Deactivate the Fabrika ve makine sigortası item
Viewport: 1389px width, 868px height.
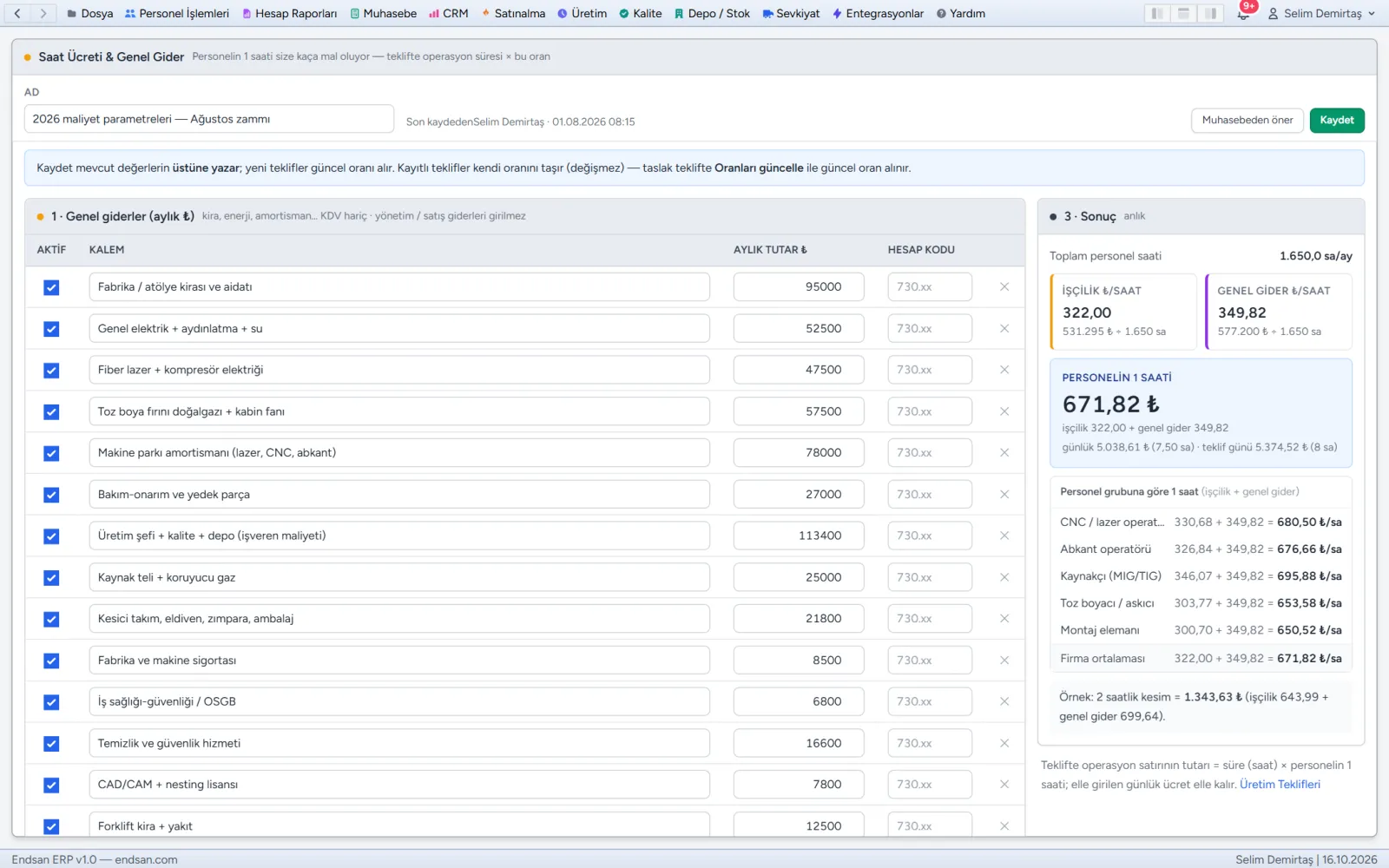click(x=51, y=661)
